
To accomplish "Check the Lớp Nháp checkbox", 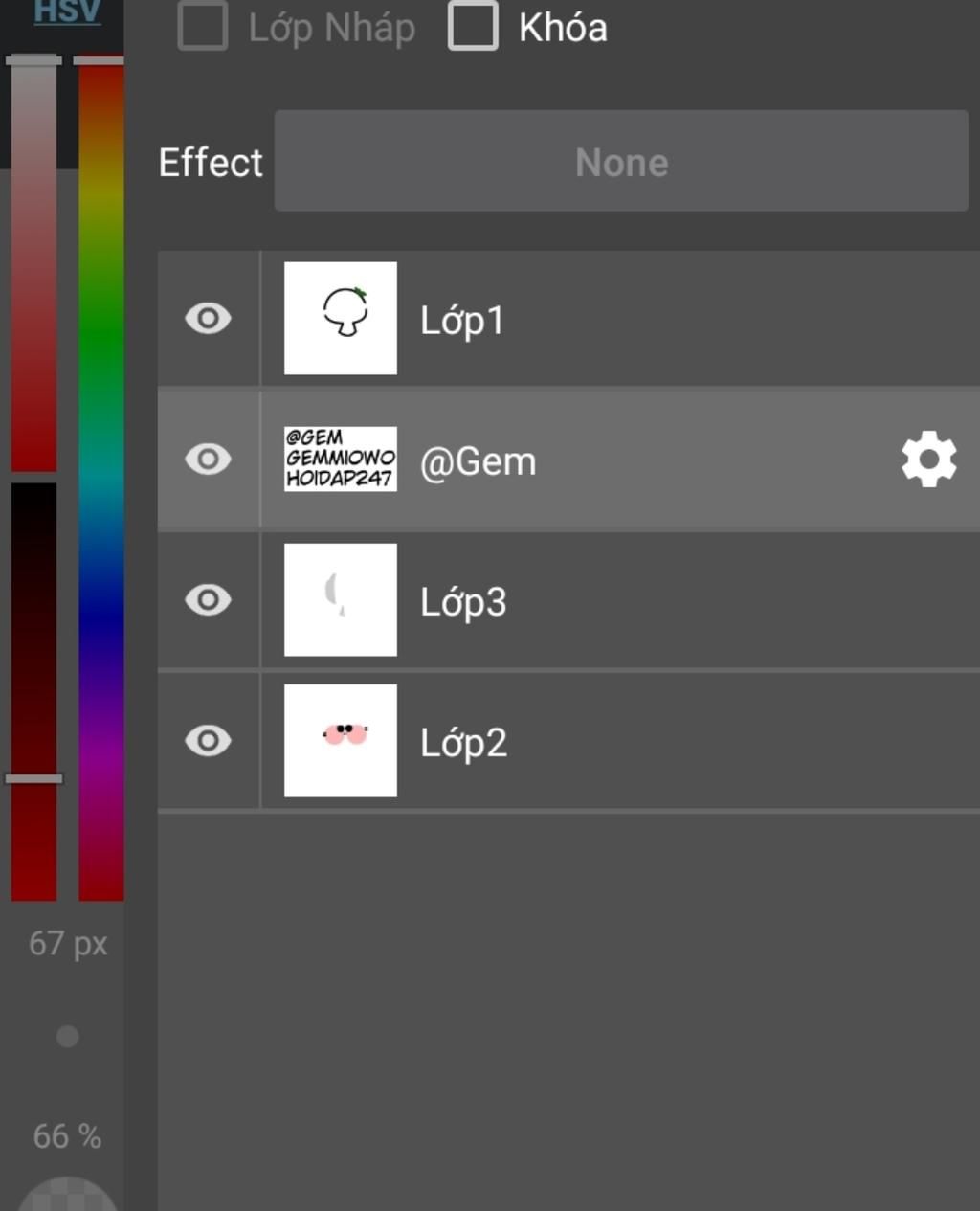I will tap(203, 26).
